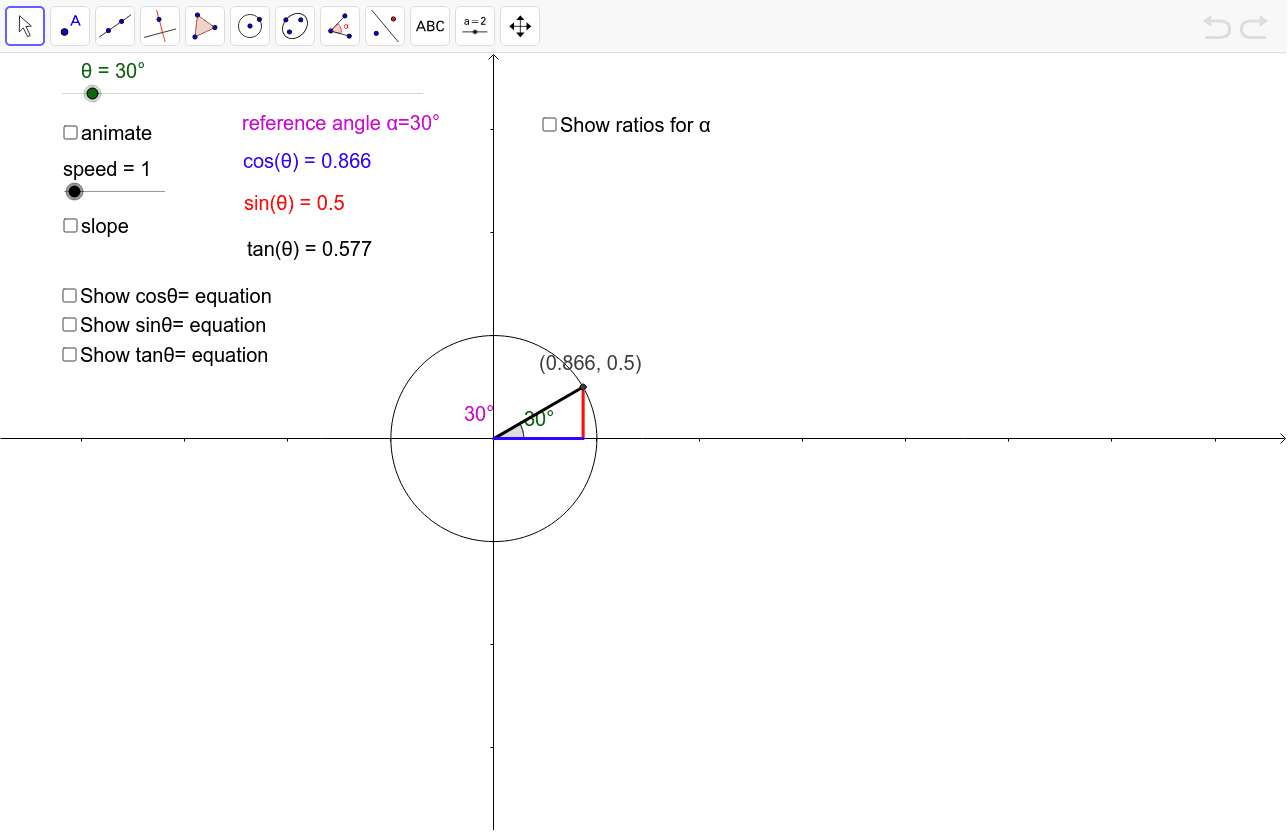The height and width of the screenshot is (832, 1288).
Task: Select the Slider a=2 tool
Action: (475, 26)
